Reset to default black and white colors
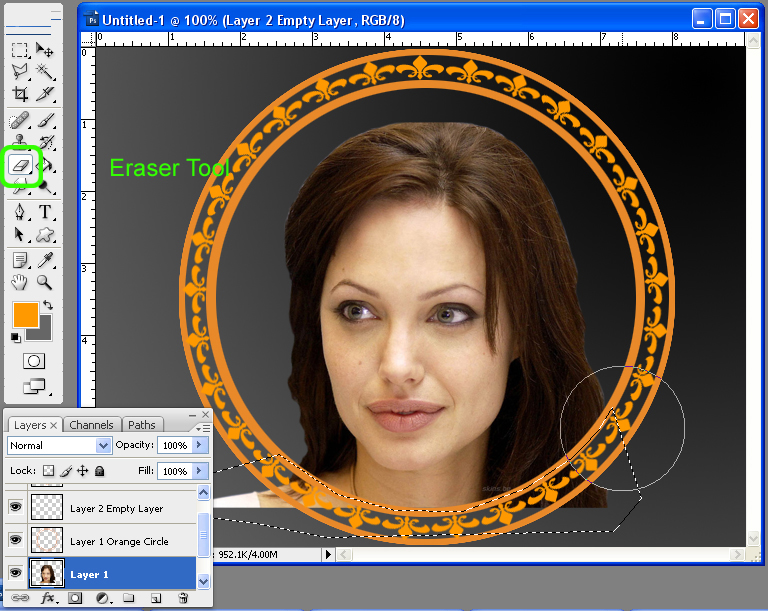 (16, 337)
